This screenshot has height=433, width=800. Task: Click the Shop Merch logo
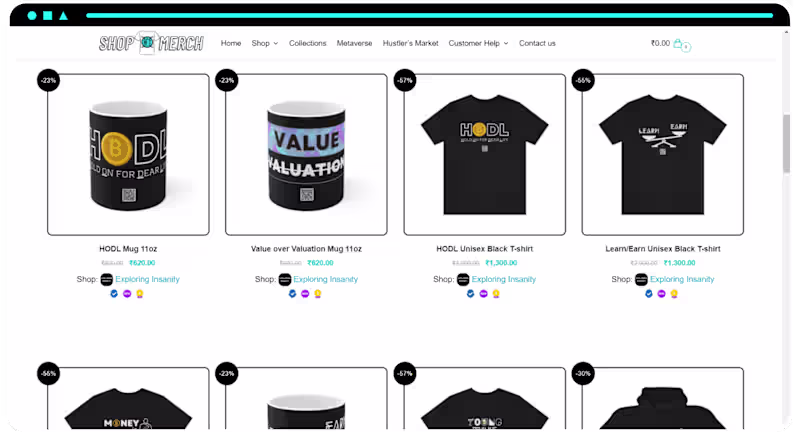(152, 43)
